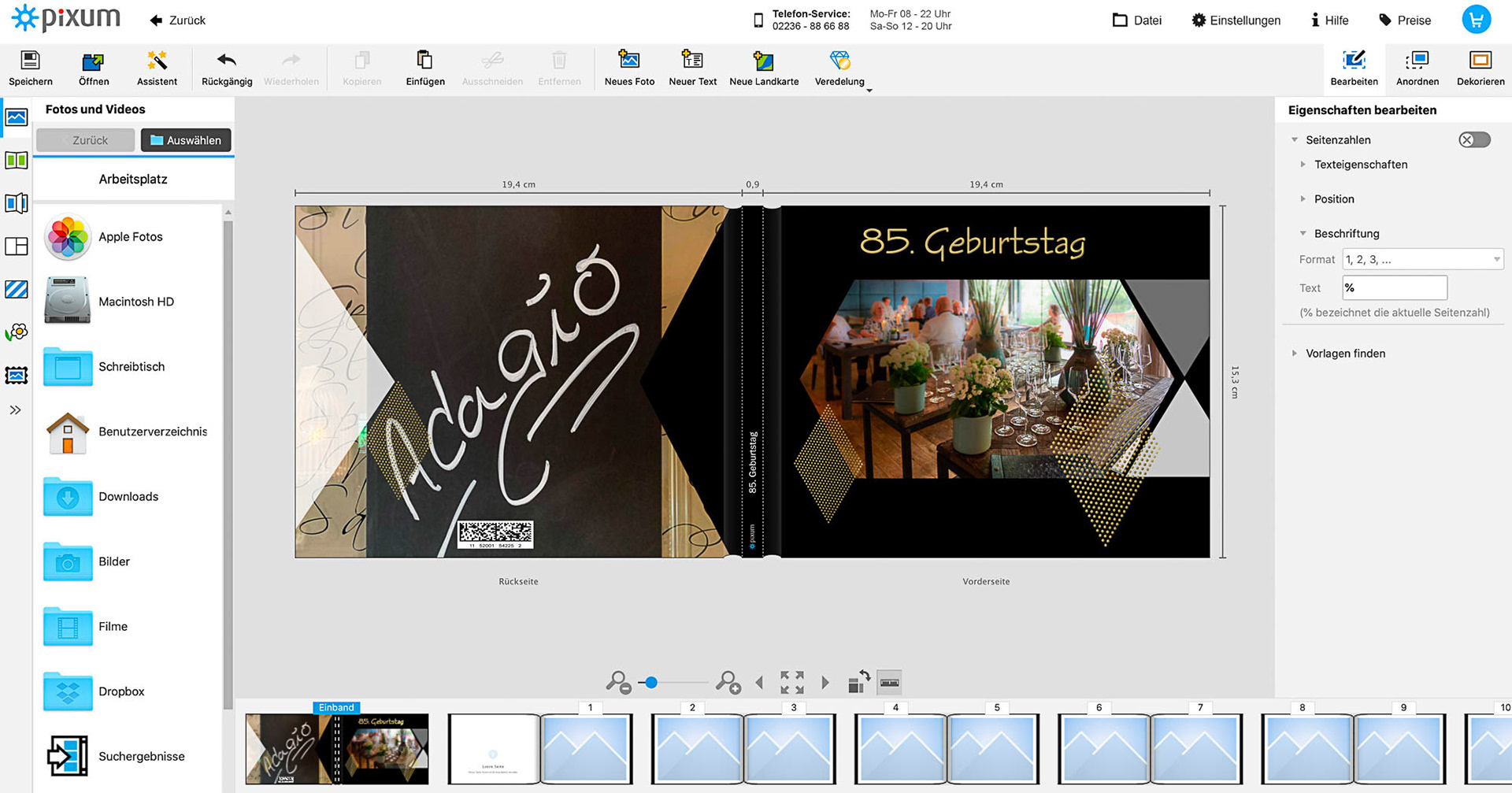Open the frames and masks sidebar icon

pyautogui.click(x=17, y=375)
